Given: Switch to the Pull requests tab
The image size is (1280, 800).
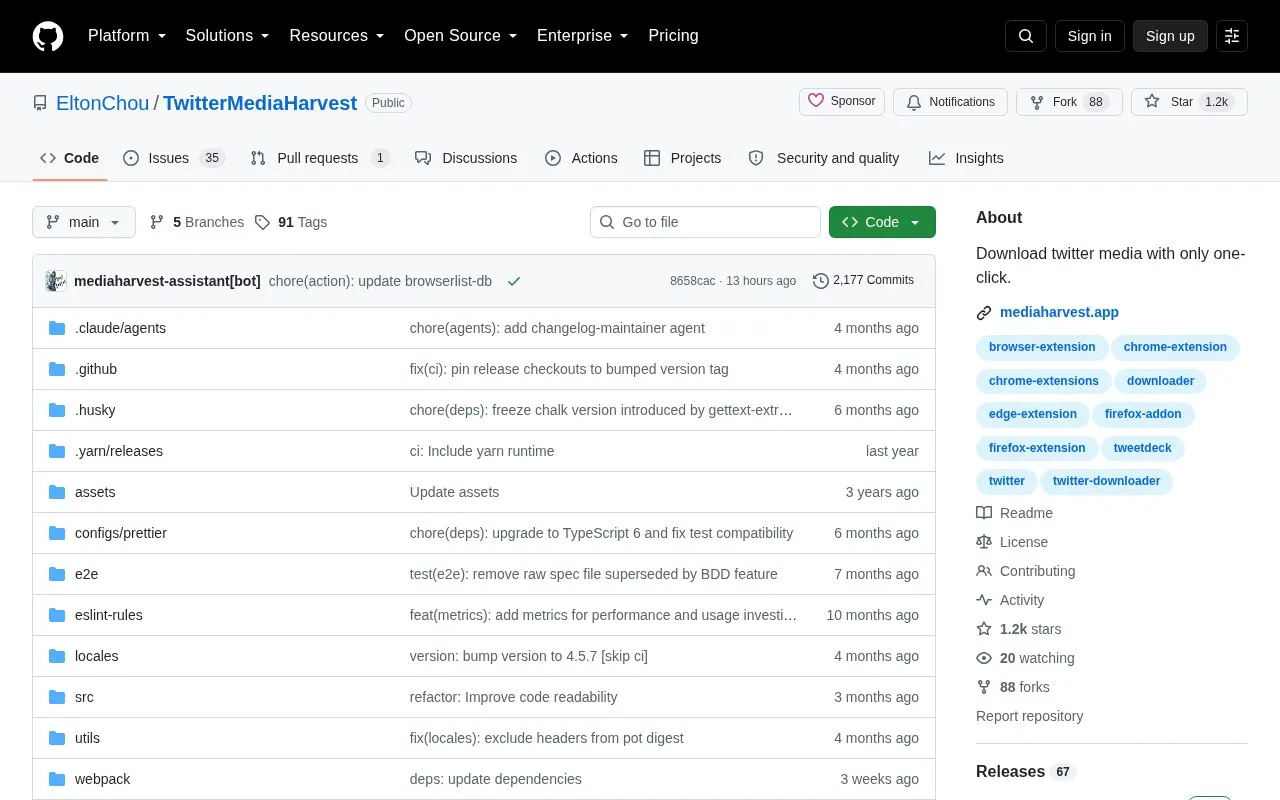Looking at the screenshot, I should [320, 158].
